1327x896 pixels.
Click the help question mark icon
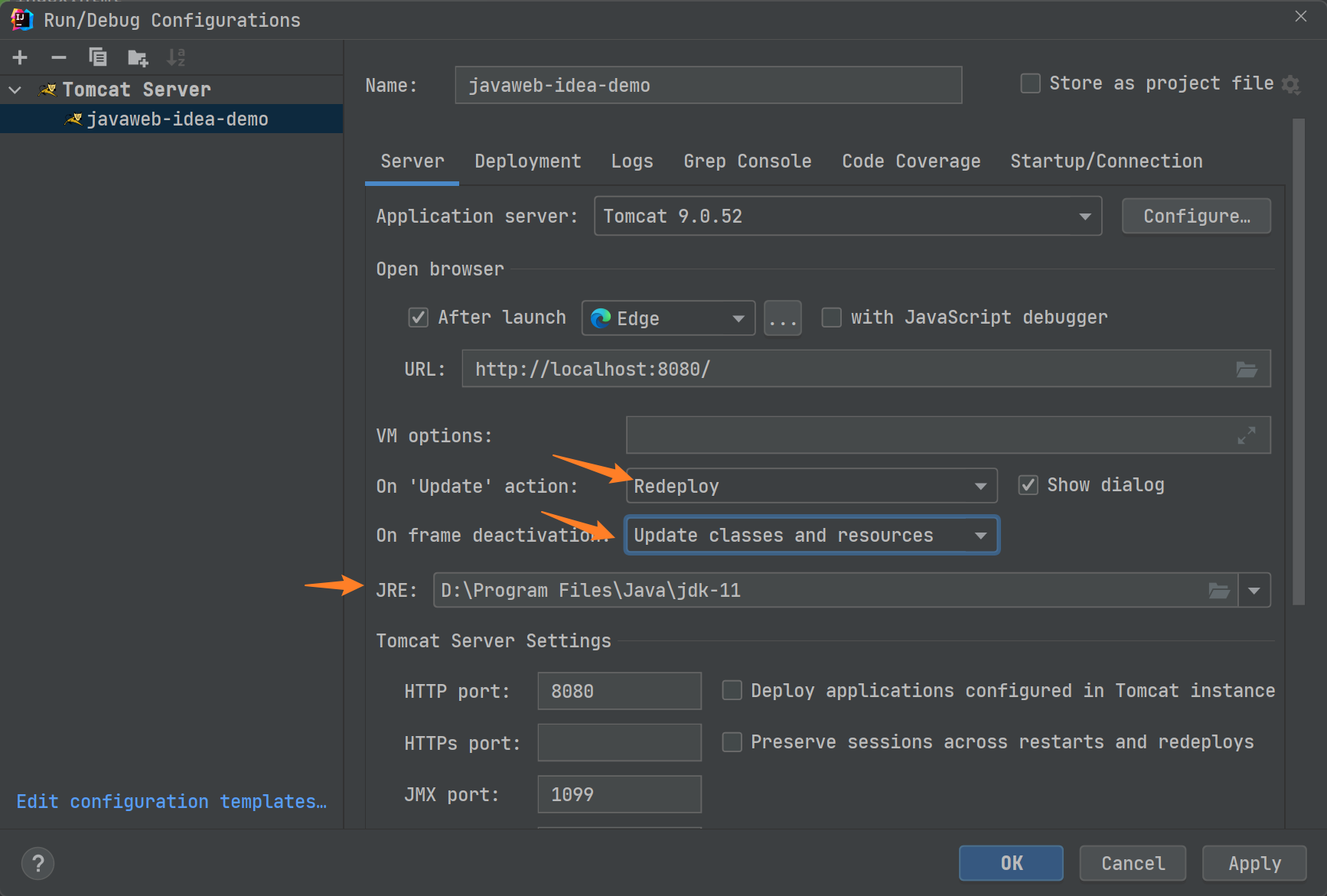[x=37, y=864]
